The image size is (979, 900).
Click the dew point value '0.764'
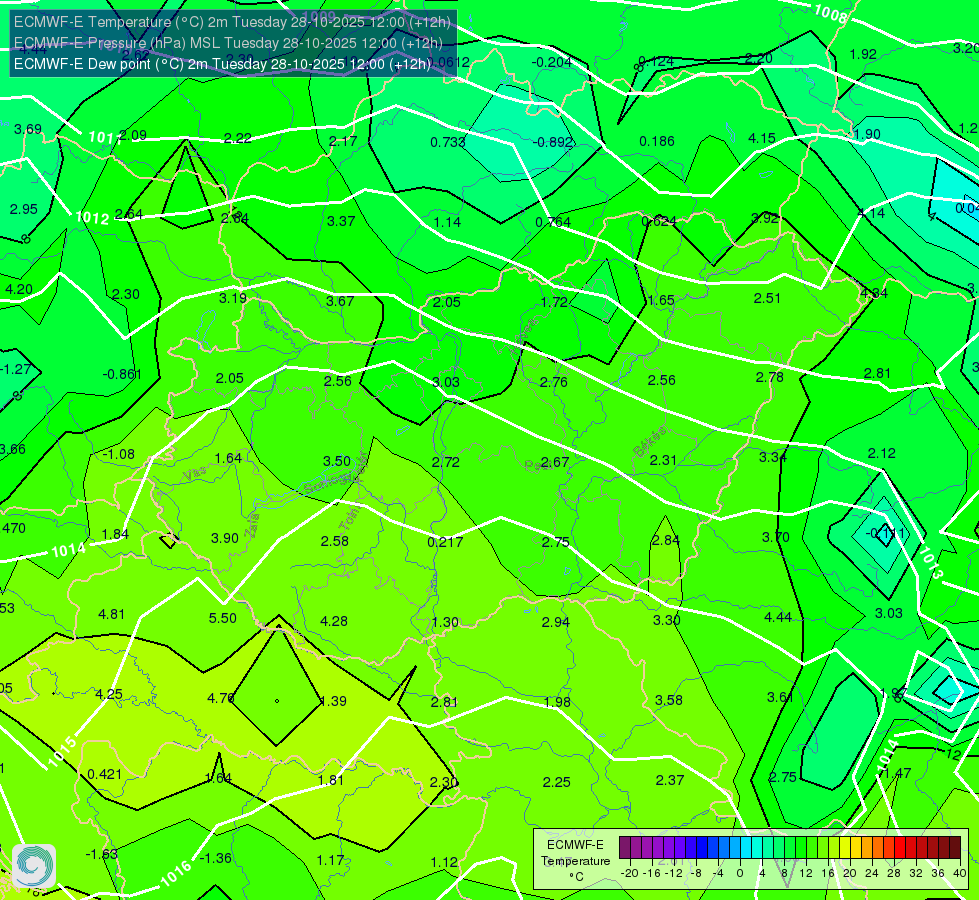[553, 222]
